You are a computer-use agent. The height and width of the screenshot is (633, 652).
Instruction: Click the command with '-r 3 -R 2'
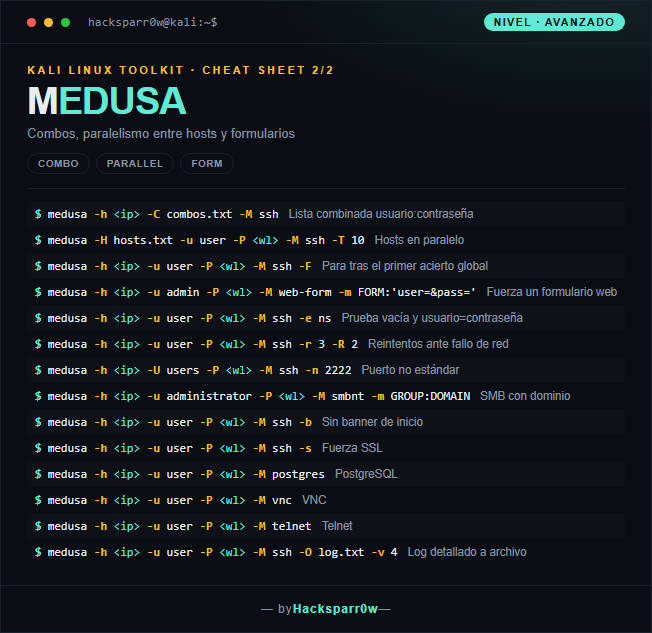coord(196,344)
